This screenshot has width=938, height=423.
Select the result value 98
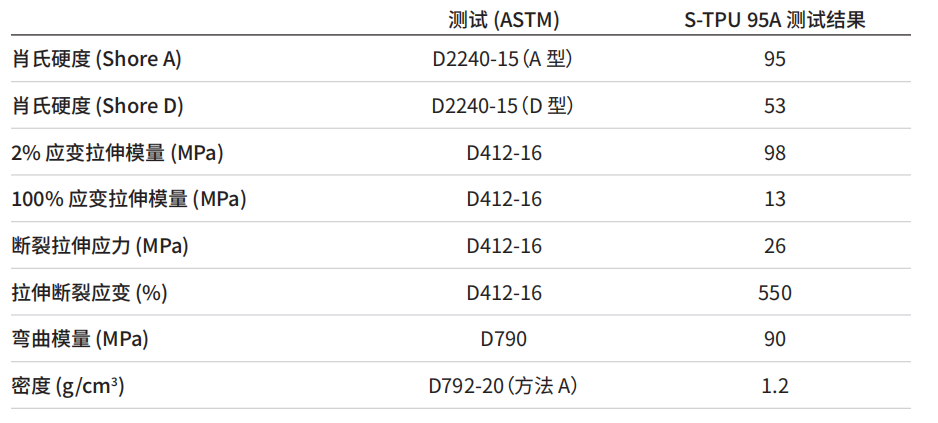coord(774,153)
